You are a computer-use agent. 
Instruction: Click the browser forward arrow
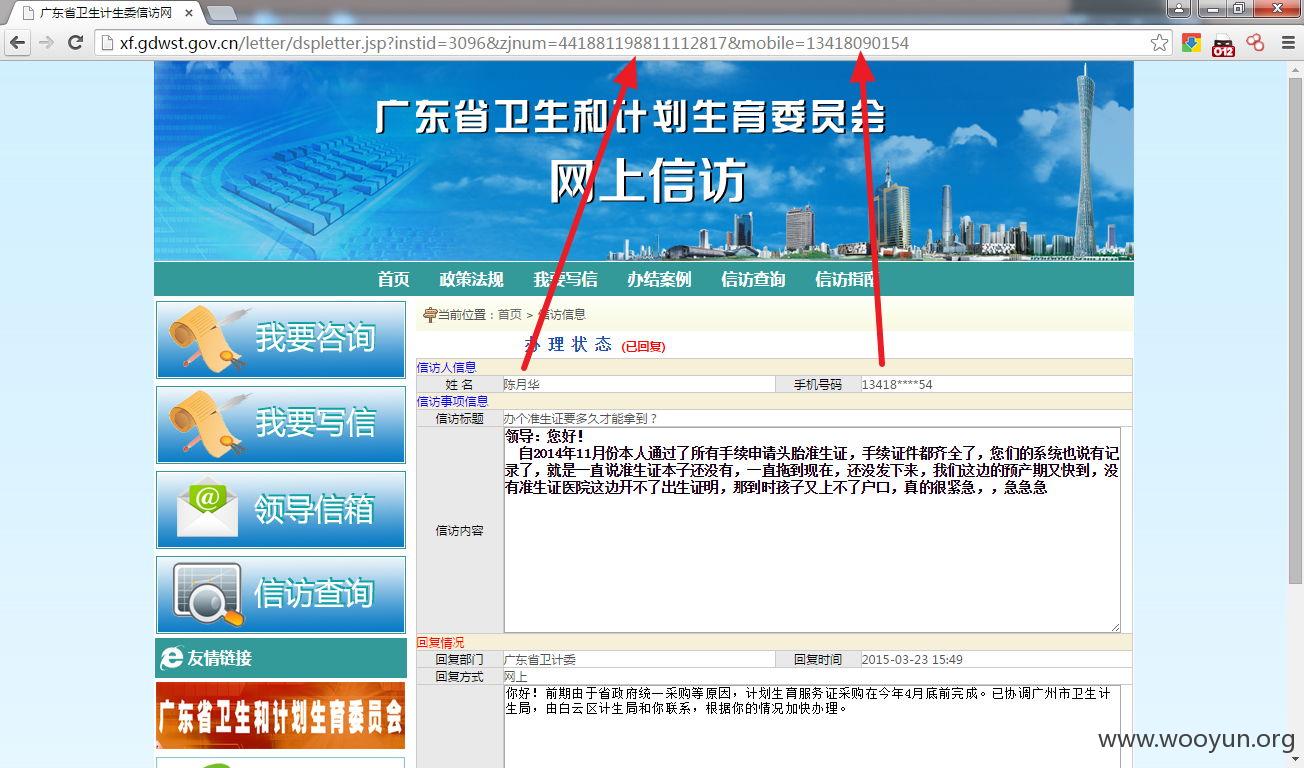point(46,43)
